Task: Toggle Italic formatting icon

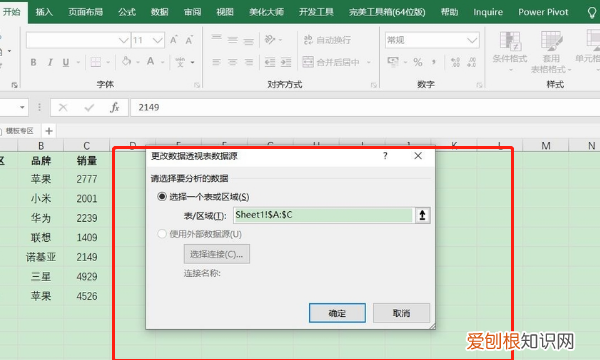Action: point(50,62)
